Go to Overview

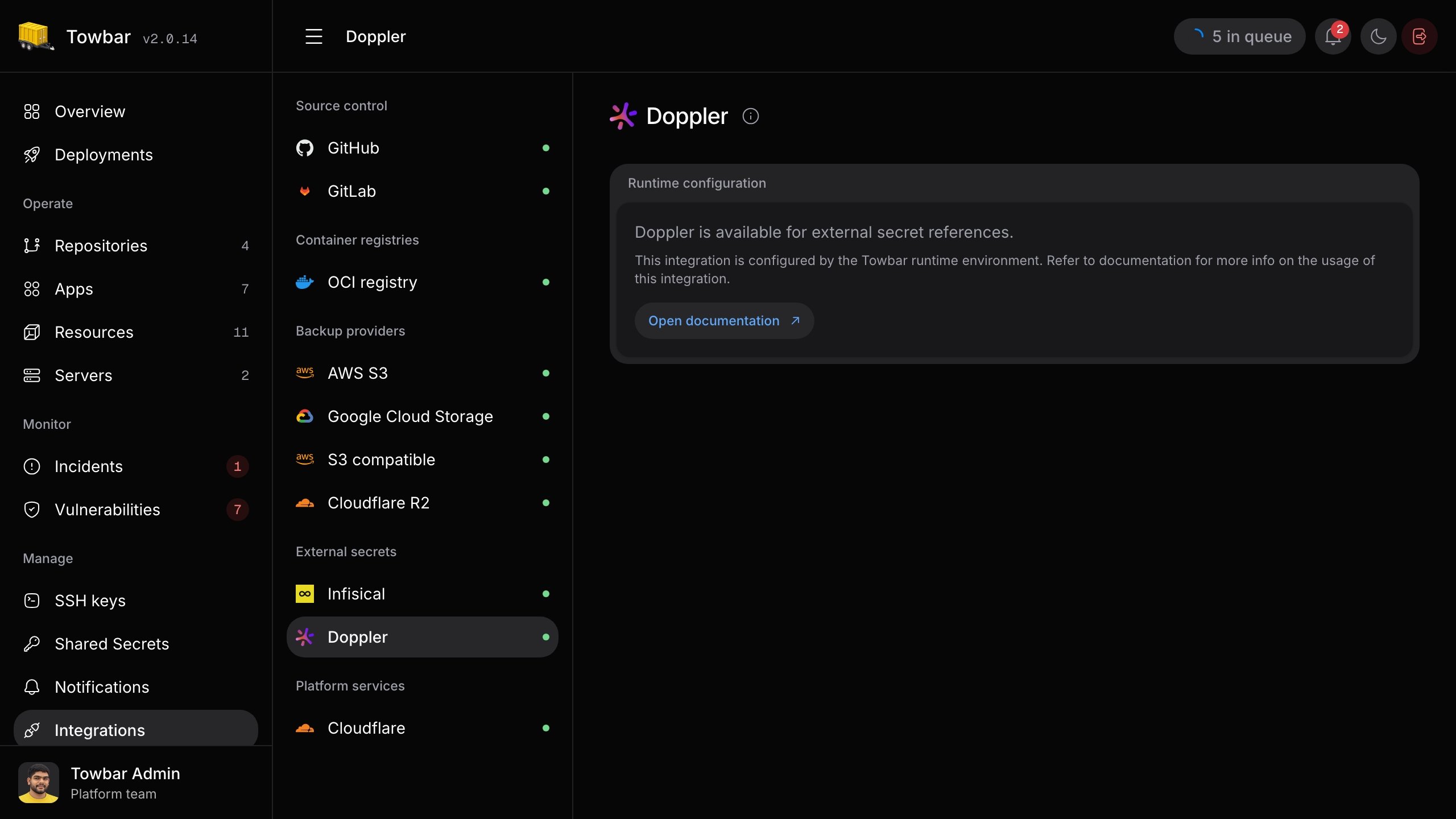(x=136, y=111)
